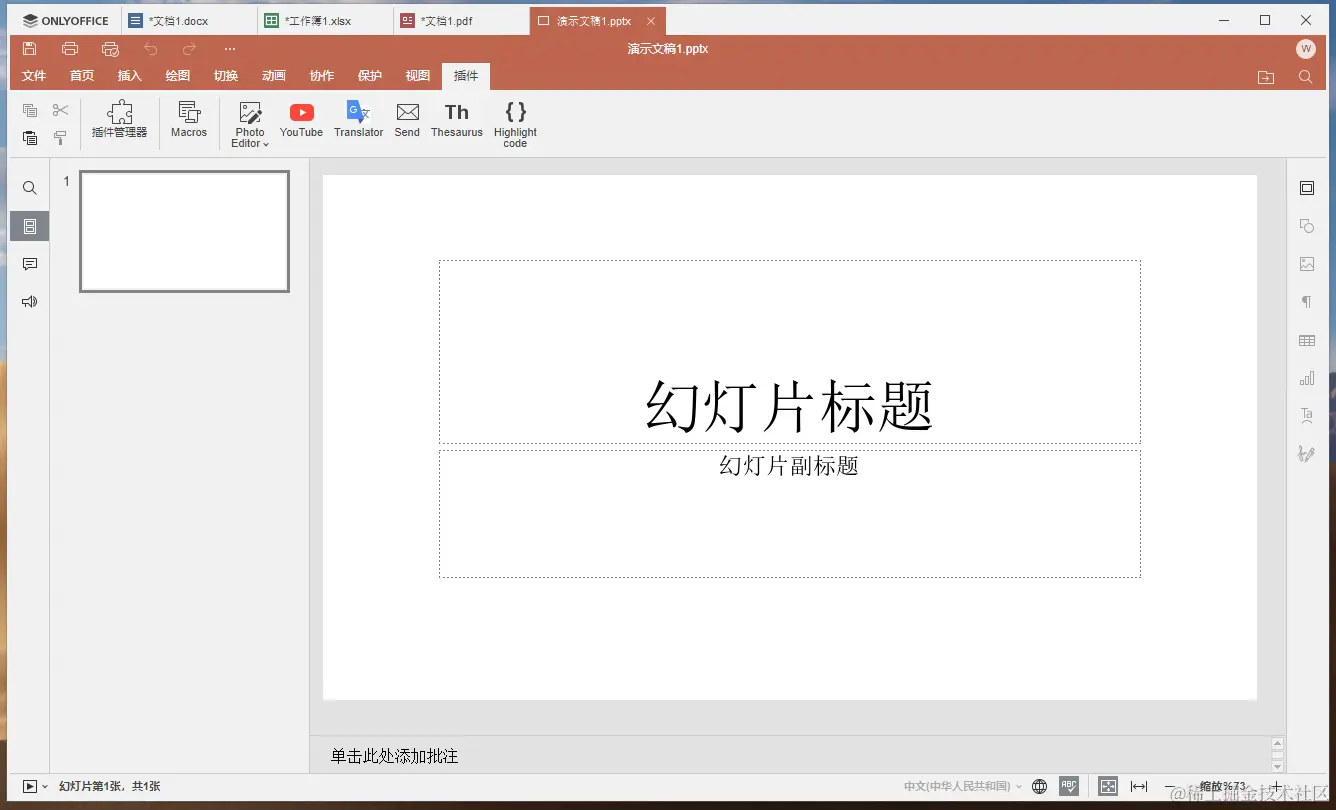
Task: Click the quick print icon
Action: (x=110, y=49)
